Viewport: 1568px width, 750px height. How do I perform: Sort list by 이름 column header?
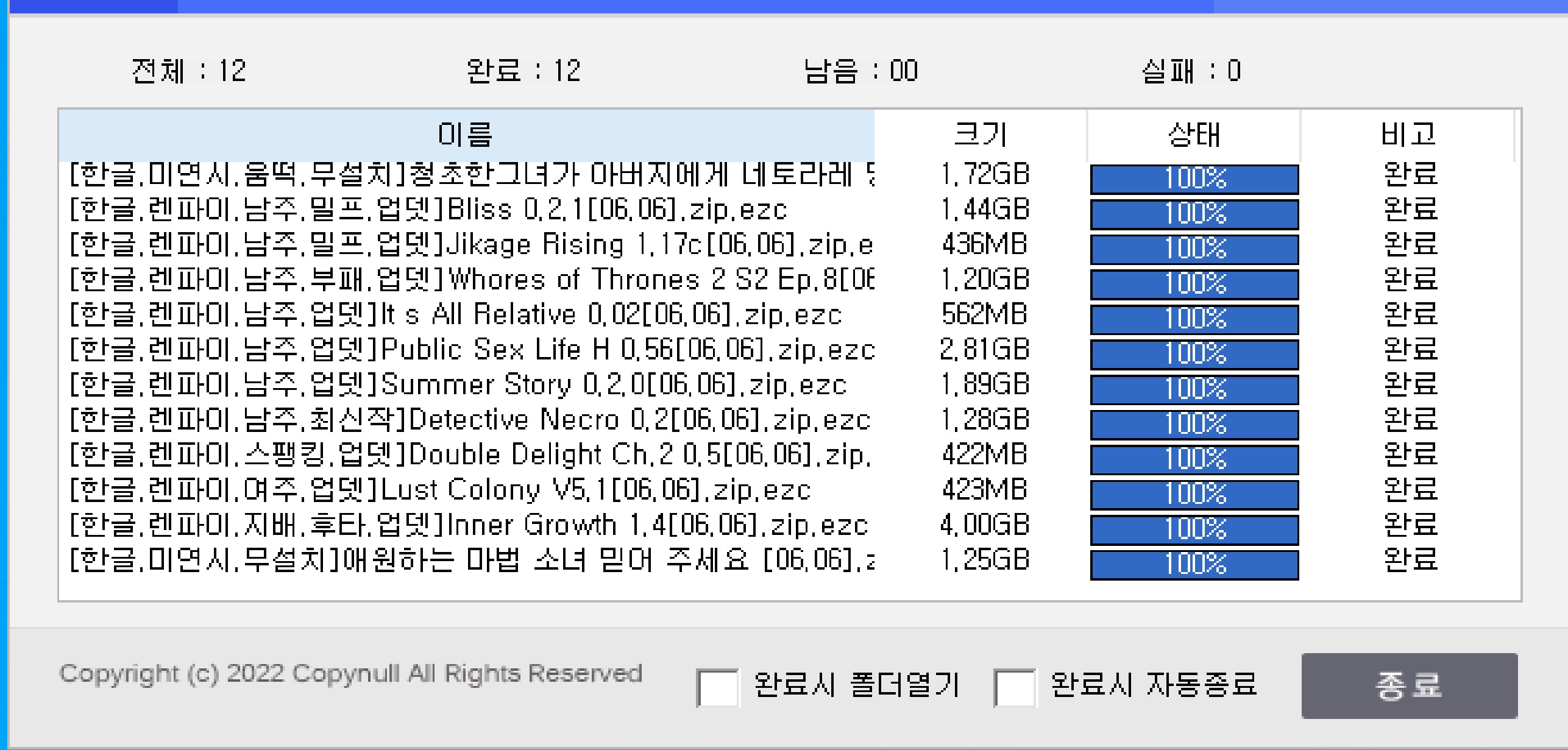coord(466,135)
